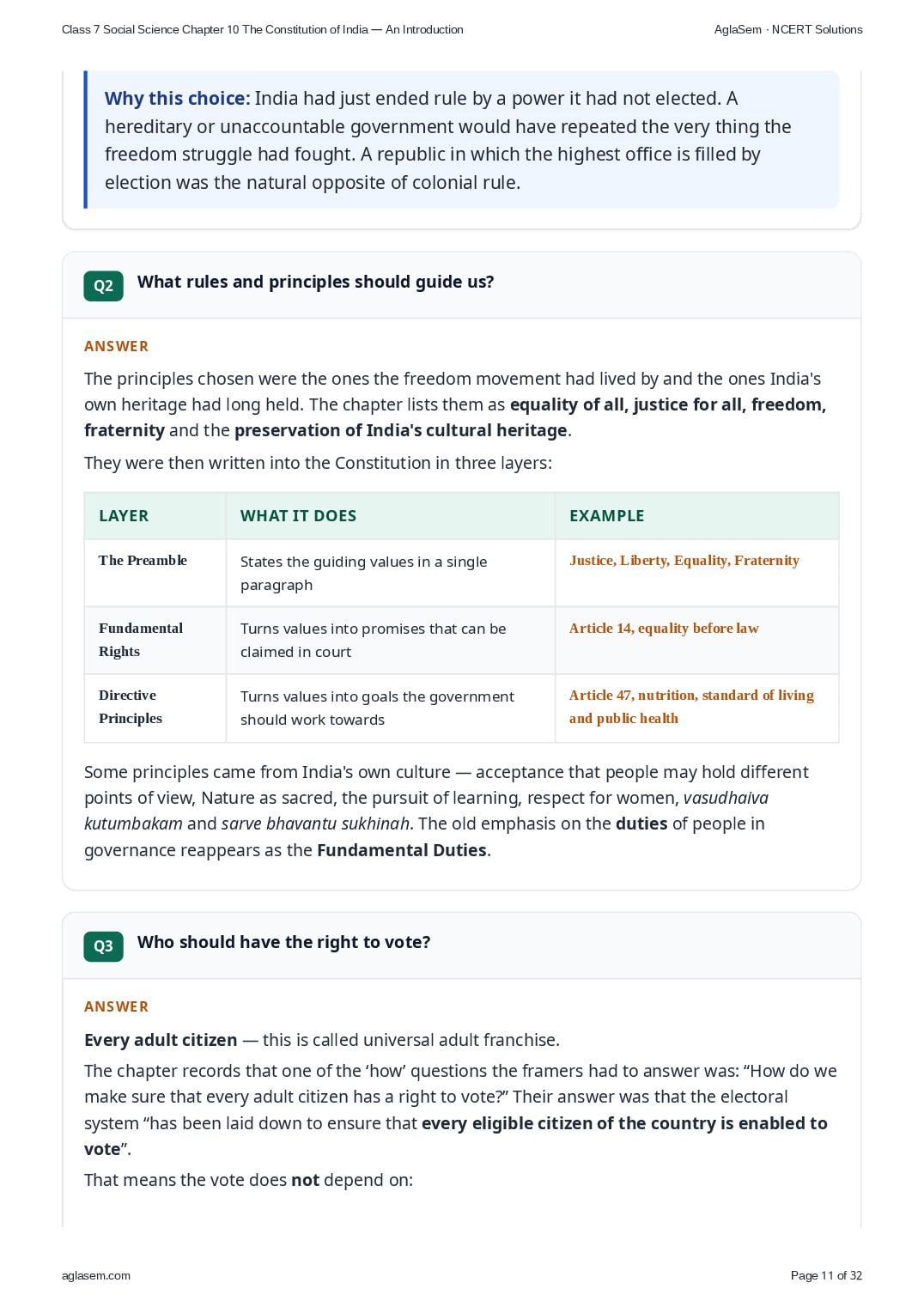Select The Preamble table cell
The width and height of the screenshot is (924, 1307).
[x=155, y=573]
